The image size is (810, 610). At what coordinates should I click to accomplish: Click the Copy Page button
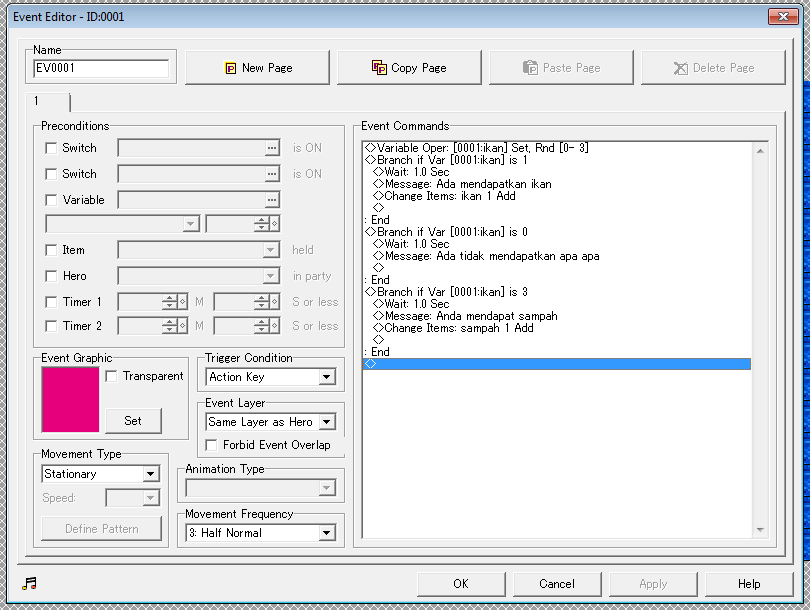click(409, 68)
